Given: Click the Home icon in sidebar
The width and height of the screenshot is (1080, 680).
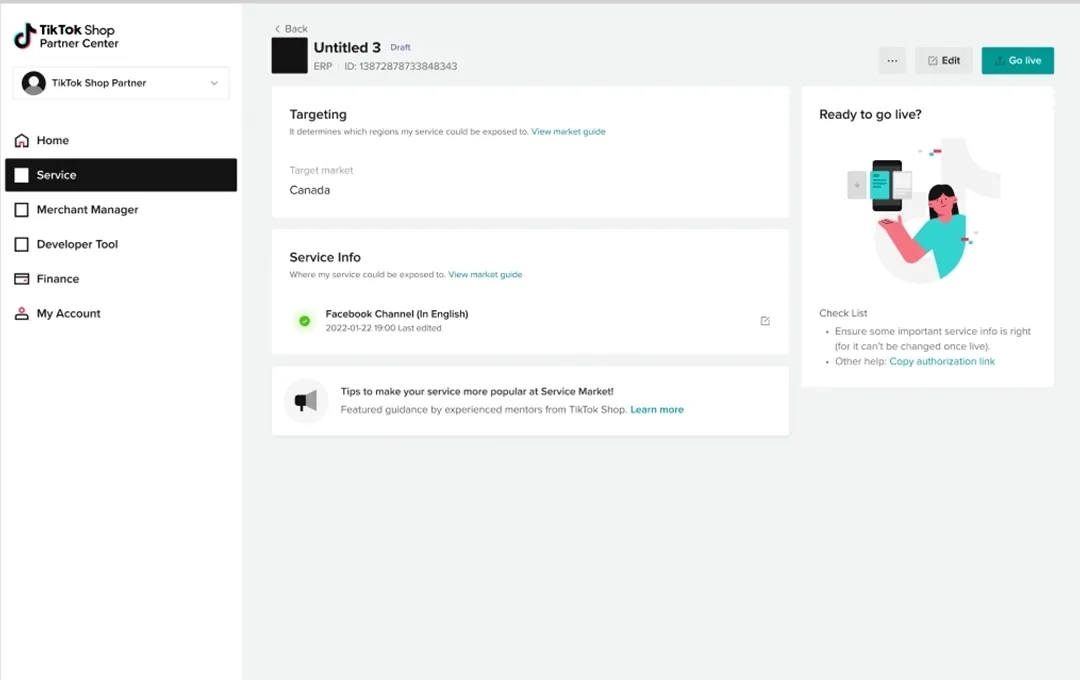Looking at the screenshot, I should [22, 141].
